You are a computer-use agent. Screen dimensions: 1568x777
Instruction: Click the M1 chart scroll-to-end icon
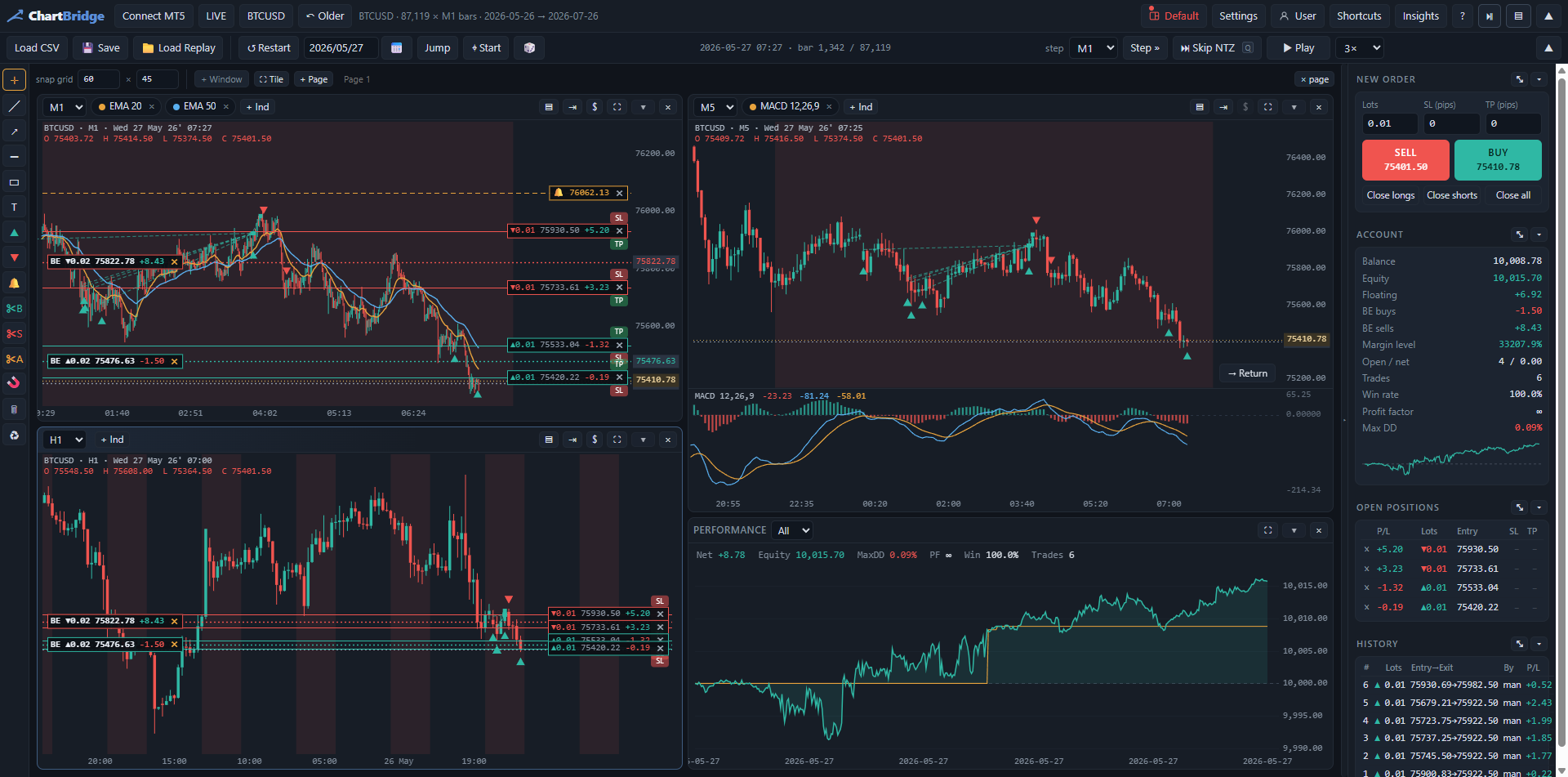pyautogui.click(x=572, y=107)
